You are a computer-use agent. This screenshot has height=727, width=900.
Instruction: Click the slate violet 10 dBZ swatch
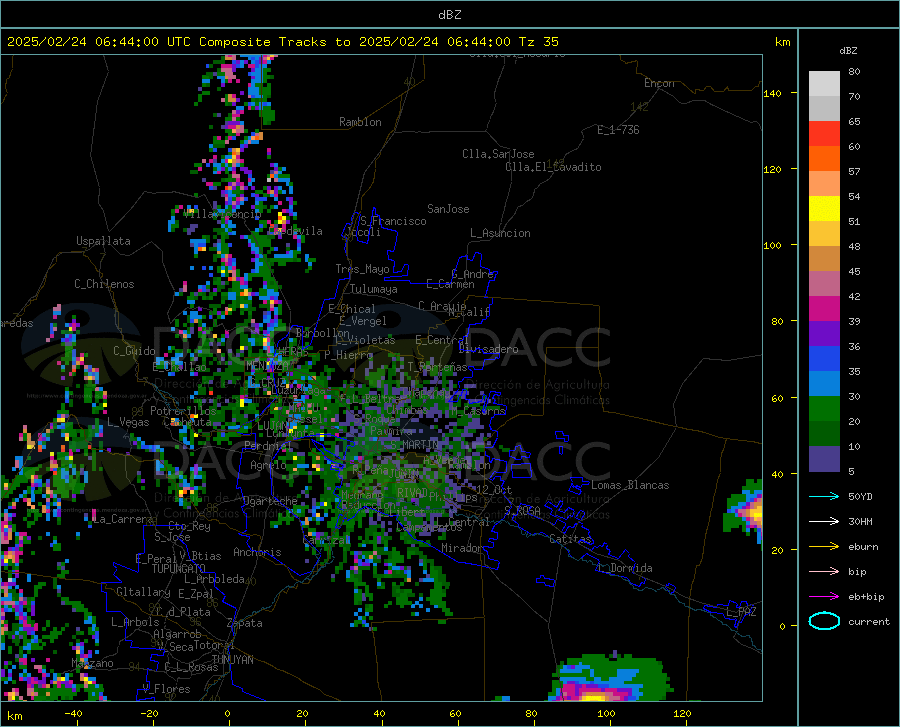coord(824,459)
